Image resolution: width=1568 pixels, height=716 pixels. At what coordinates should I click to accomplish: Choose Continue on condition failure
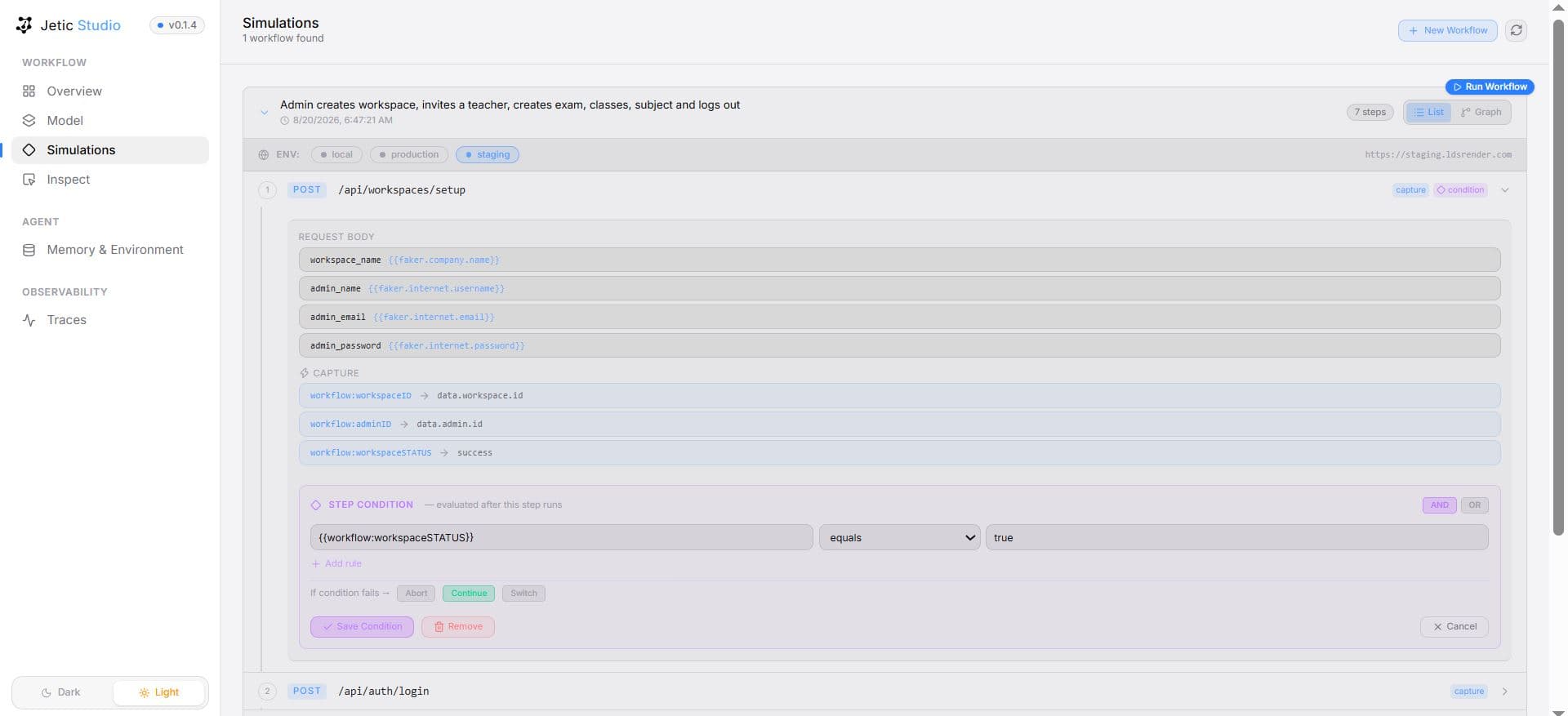click(469, 594)
